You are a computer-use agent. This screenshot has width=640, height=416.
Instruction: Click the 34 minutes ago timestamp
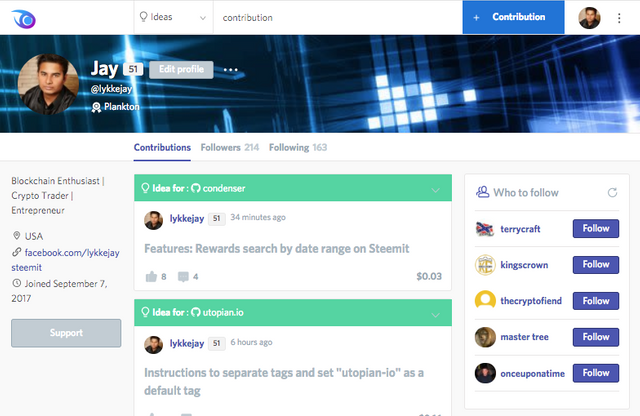[x=258, y=217]
